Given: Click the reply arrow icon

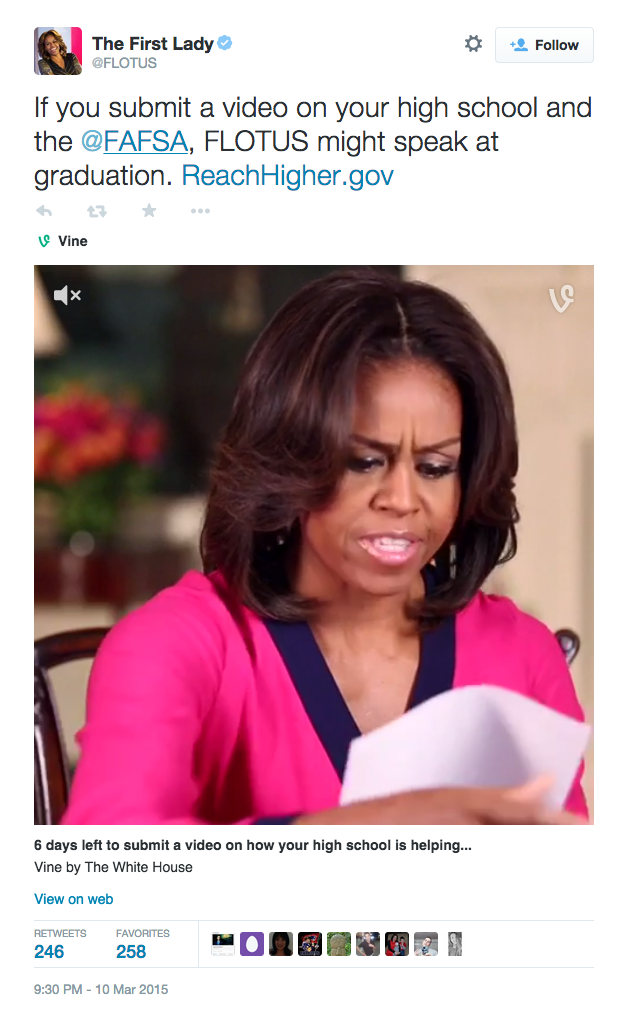Looking at the screenshot, I should tap(43, 211).
